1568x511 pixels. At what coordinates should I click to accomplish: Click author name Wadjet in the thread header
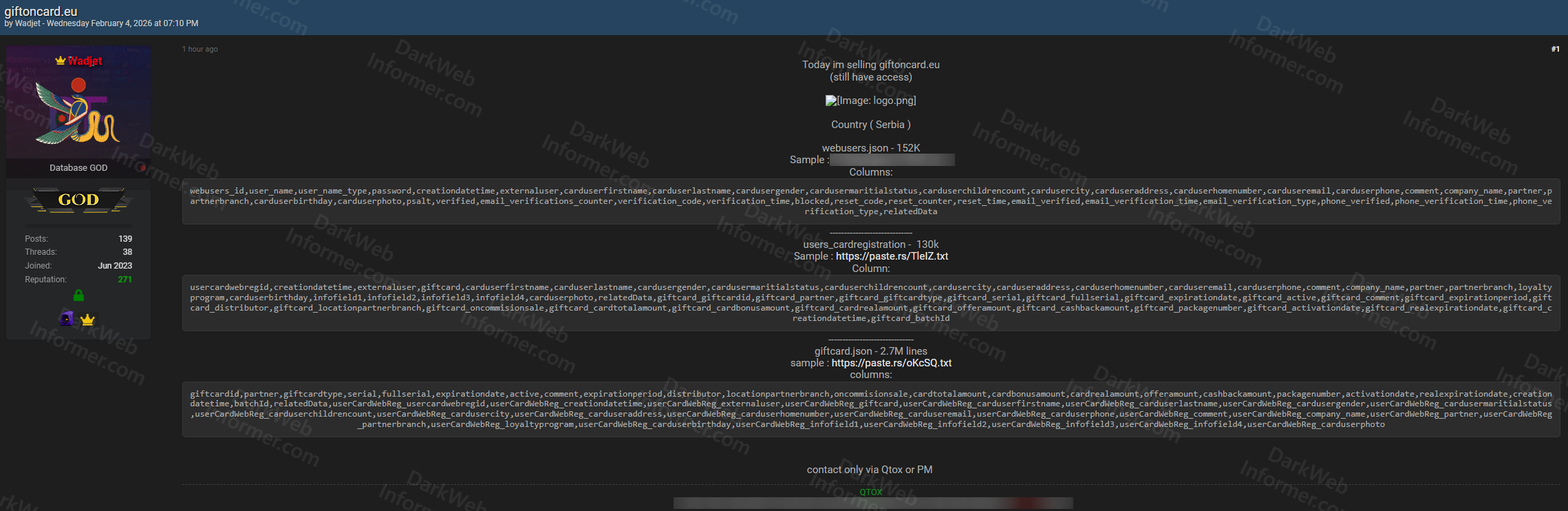tap(28, 23)
